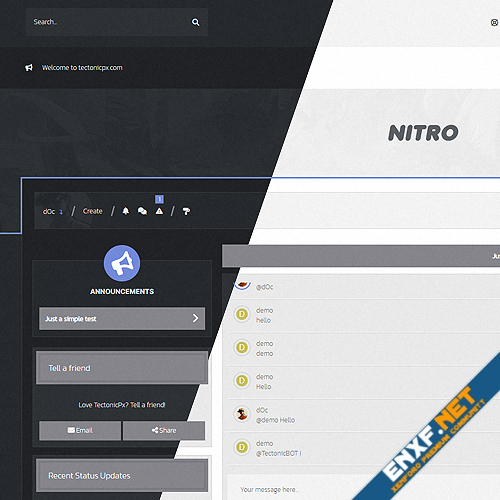The height and width of the screenshot is (500, 500).
Task: Open the 'Just a simple test' announcement chevron
Action: pos(195,318)
